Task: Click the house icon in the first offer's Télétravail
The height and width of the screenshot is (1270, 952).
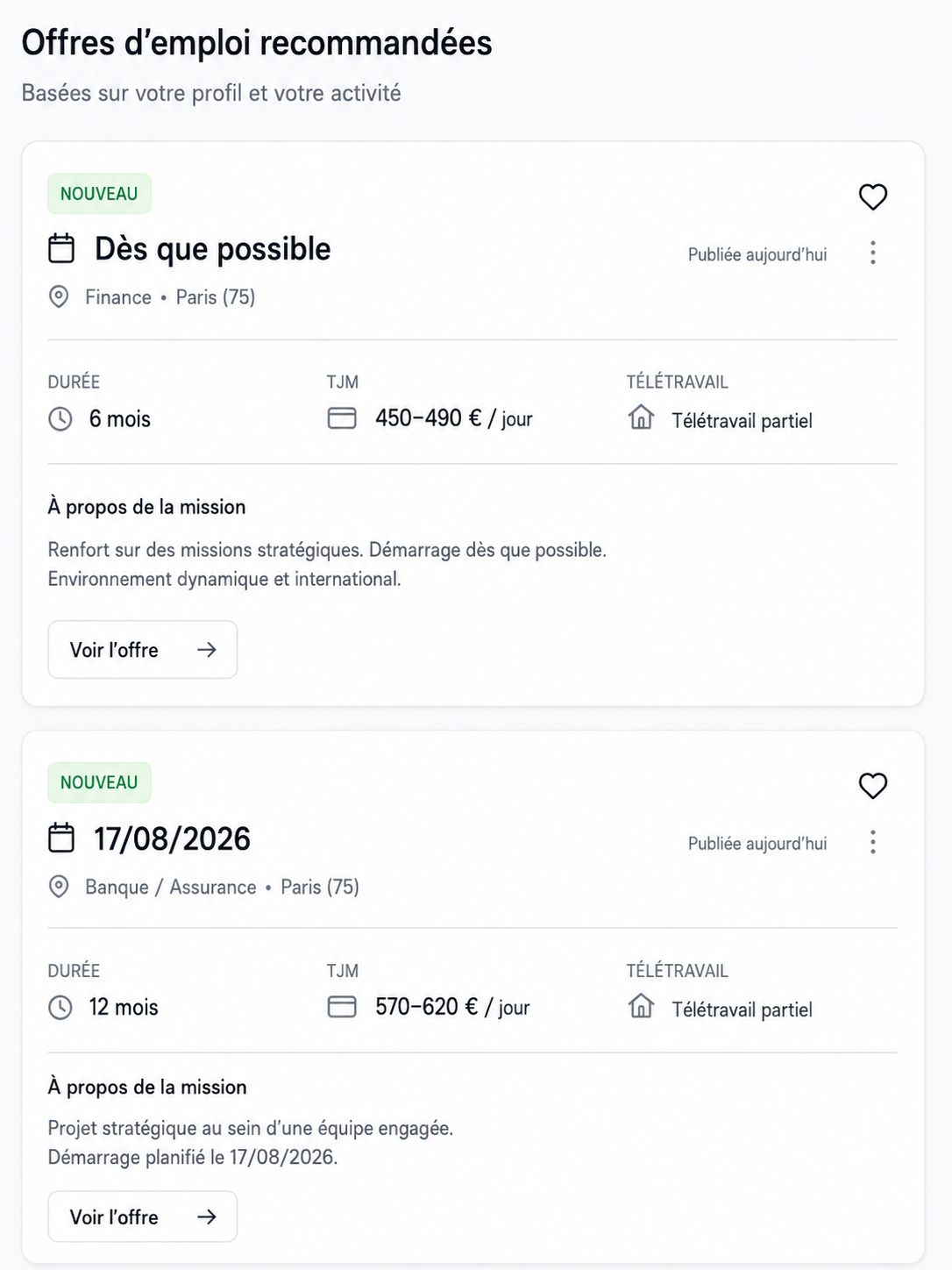Action: [642, 417]
